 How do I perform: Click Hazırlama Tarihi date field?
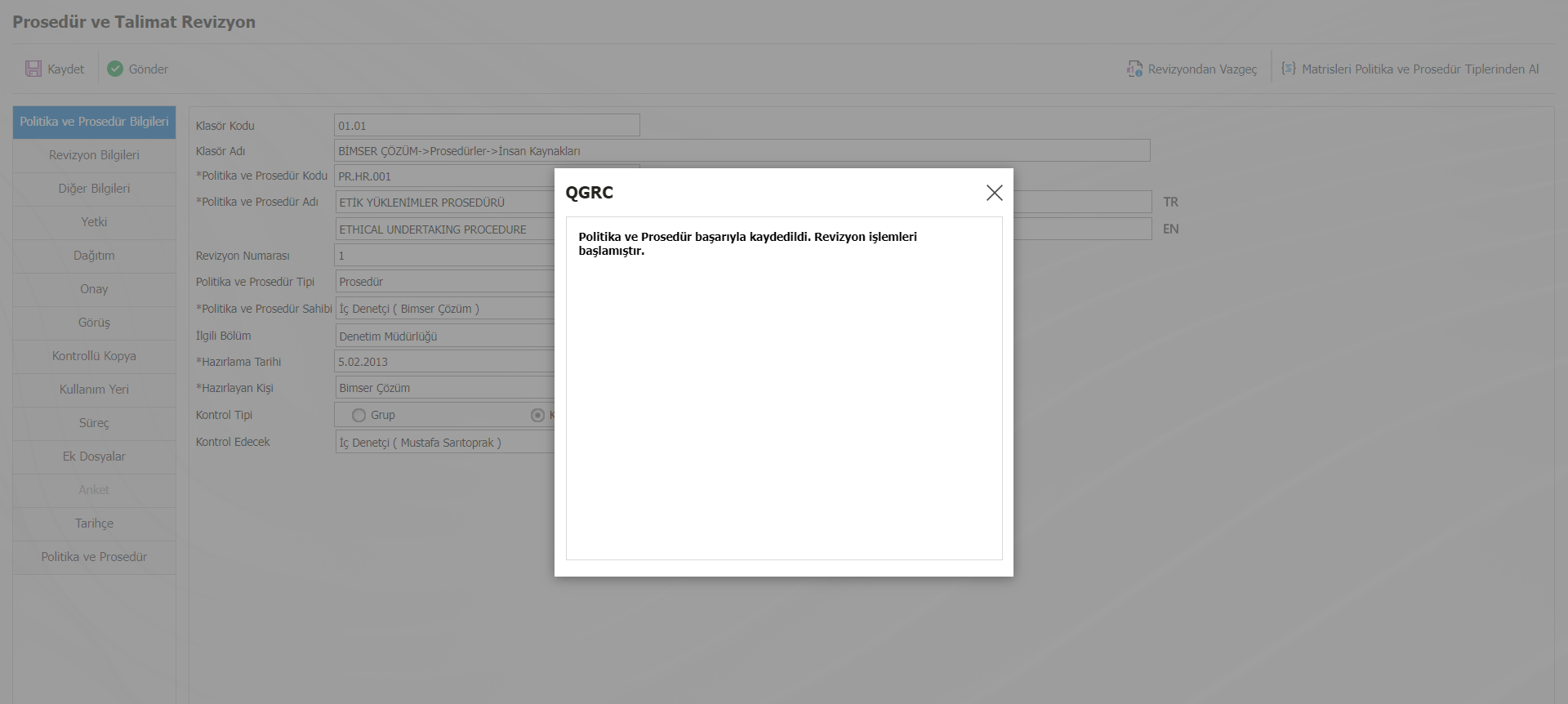(x=444, y=362)
